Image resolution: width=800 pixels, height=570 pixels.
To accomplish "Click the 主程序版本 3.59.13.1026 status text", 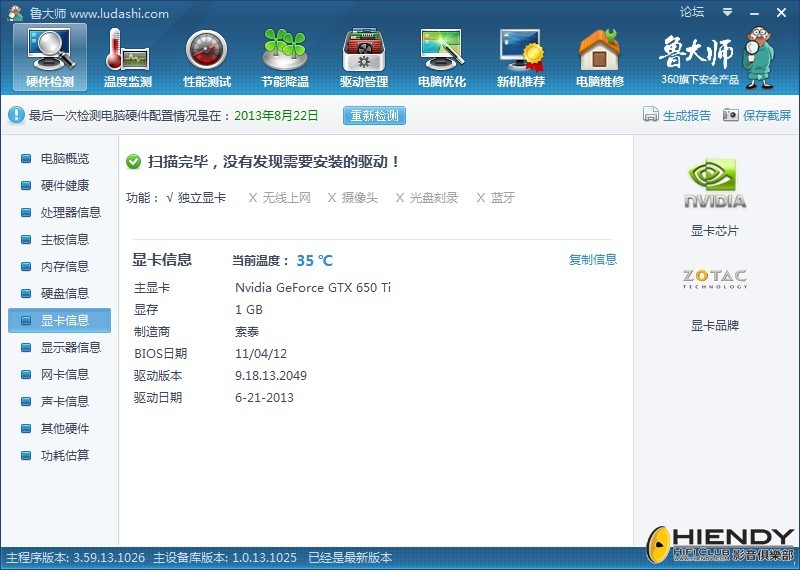I will [76, 558].
